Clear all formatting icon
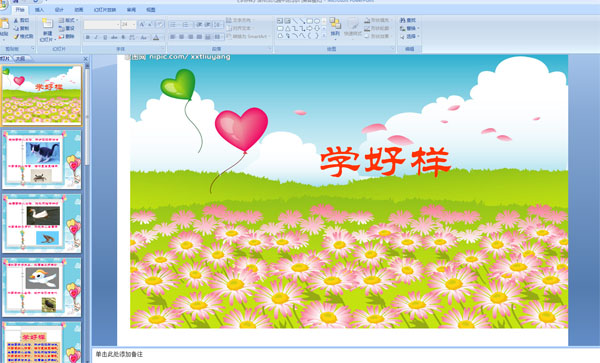 (160, 24)
